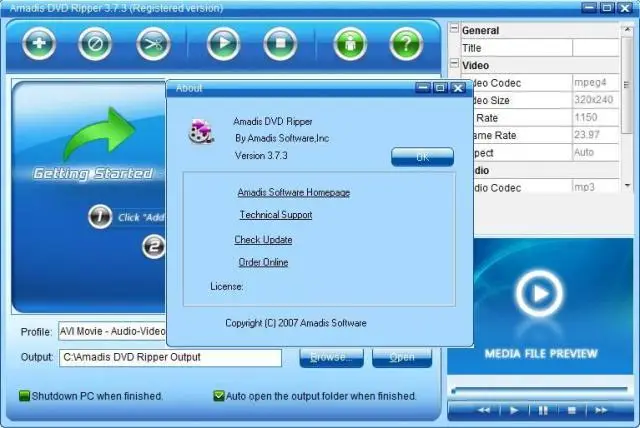Image resolution: width=640 pixels, height=428 pixels.
Task: Collapse the General property group
Action: click(x=454, y=29)
